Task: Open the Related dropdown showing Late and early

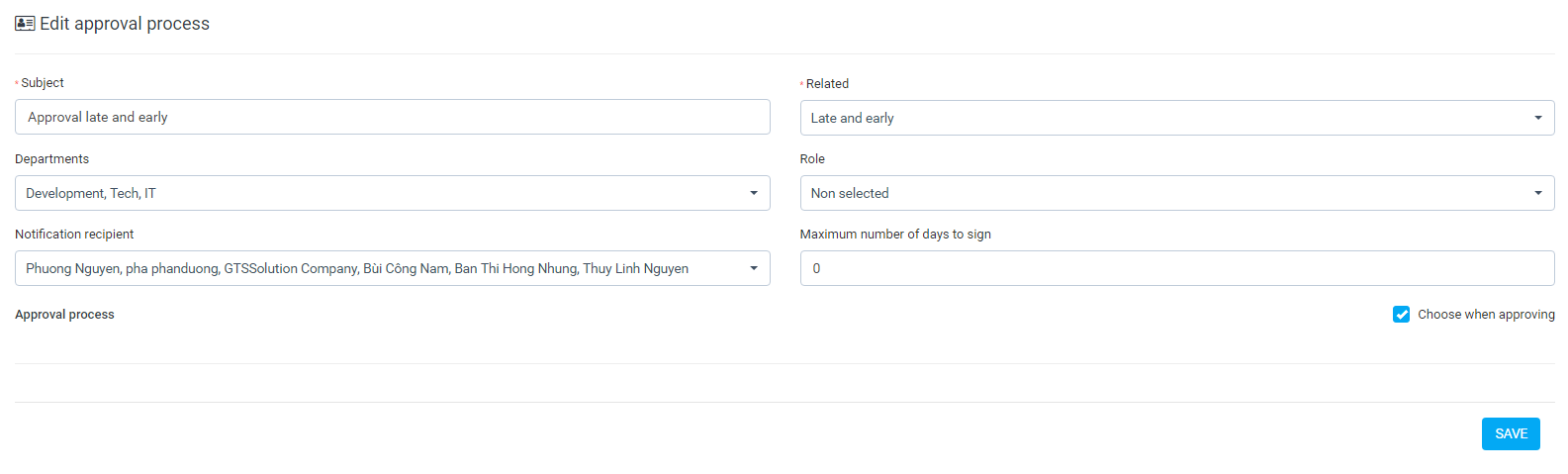Action: pos(1177,118)
